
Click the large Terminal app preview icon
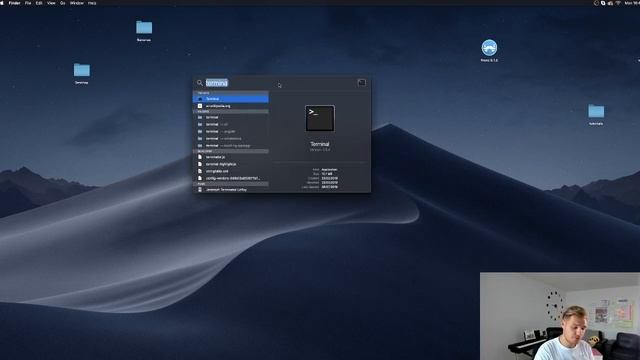[x=320, y=118]
